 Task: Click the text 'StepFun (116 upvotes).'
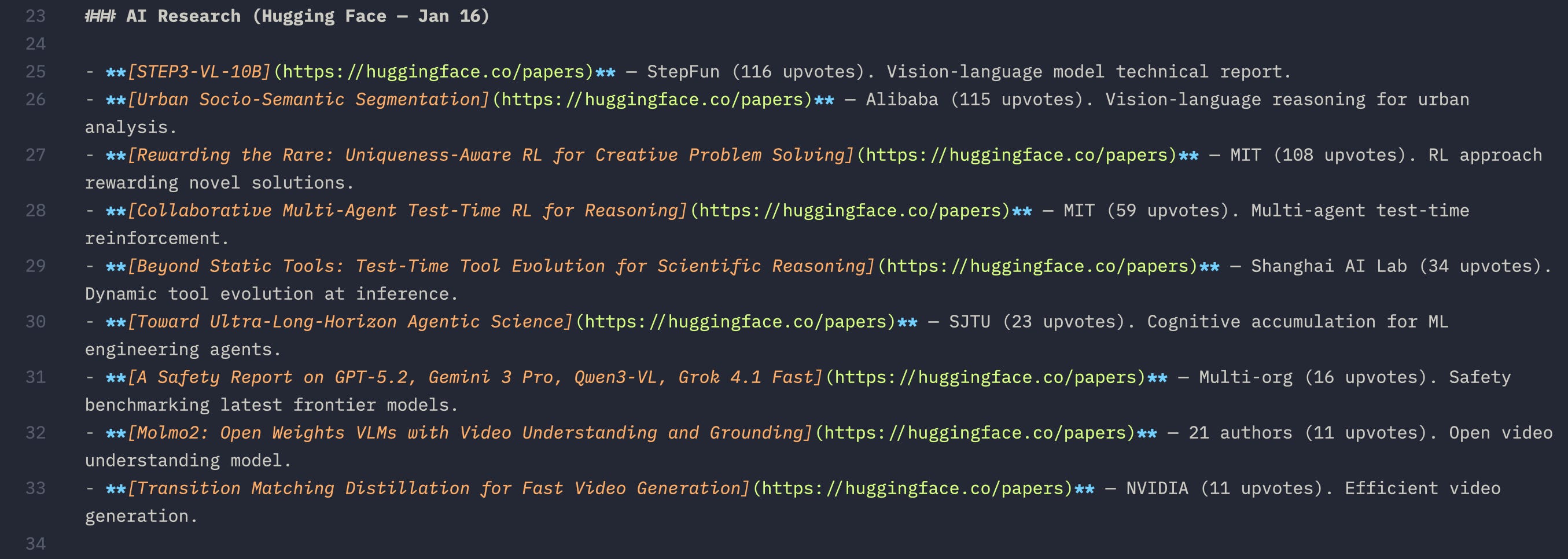(760, 72)
